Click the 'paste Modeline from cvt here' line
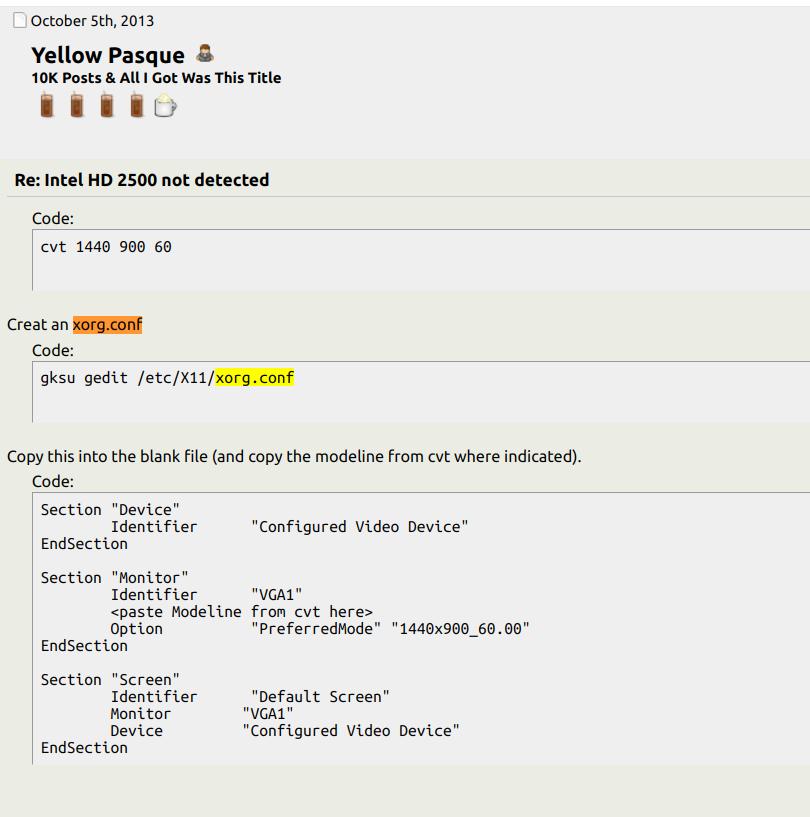810x817 pixels. coord(241,612)
